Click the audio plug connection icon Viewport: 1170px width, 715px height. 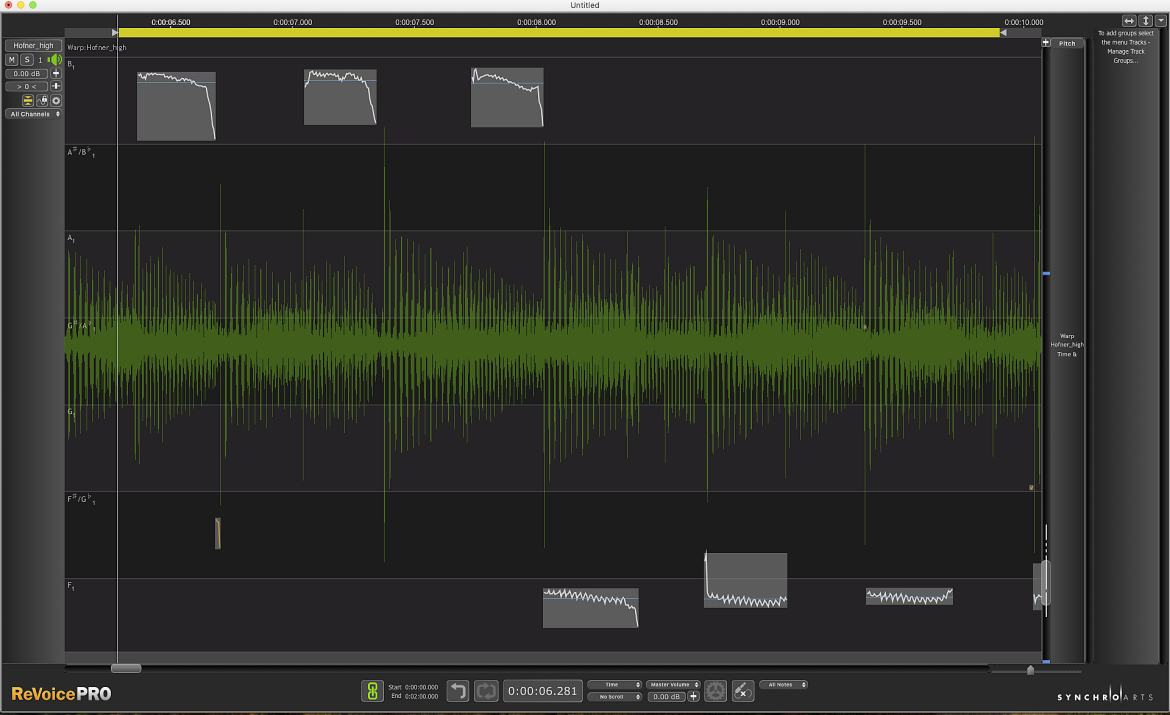(x=742, y=691)
